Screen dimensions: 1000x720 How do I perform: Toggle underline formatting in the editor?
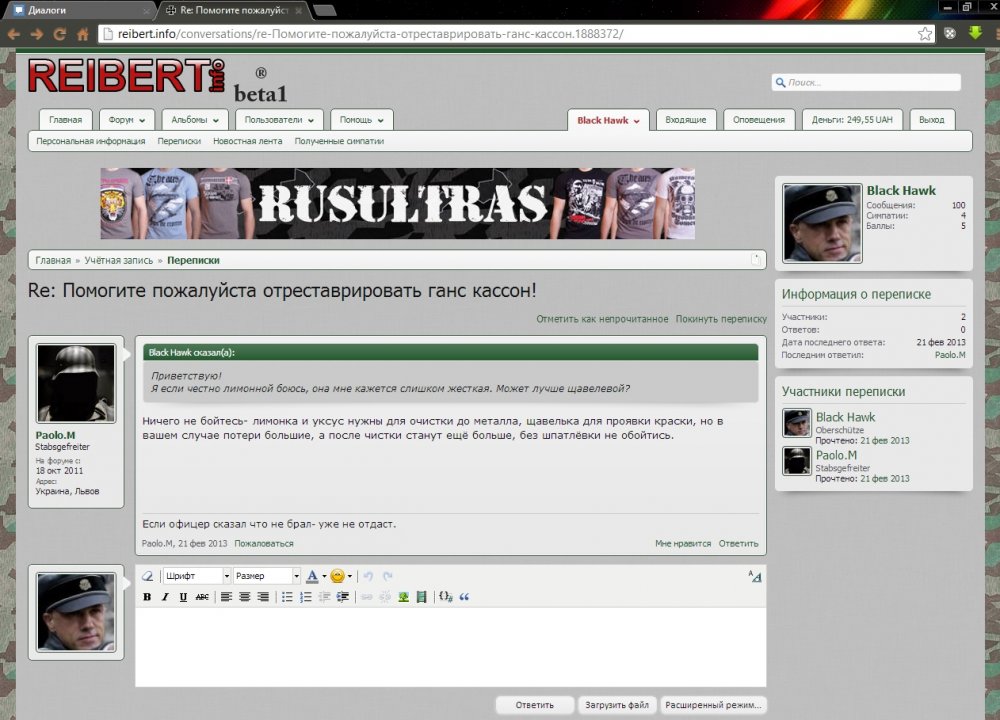pos(183,597)
